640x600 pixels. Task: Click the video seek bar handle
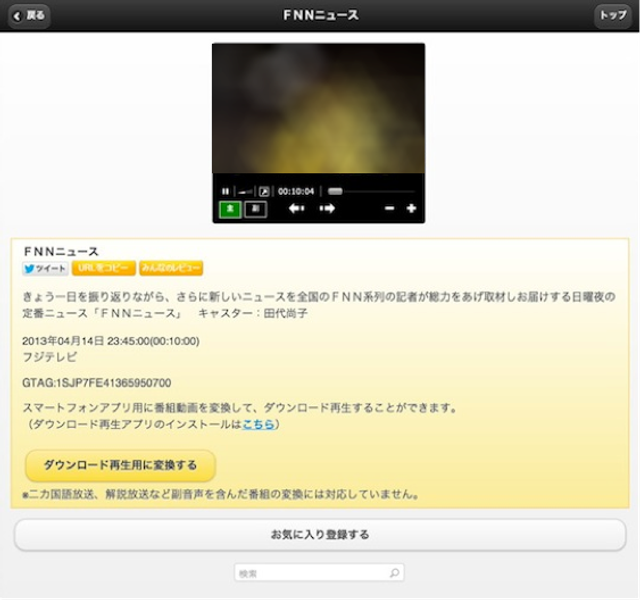point(336,191)
